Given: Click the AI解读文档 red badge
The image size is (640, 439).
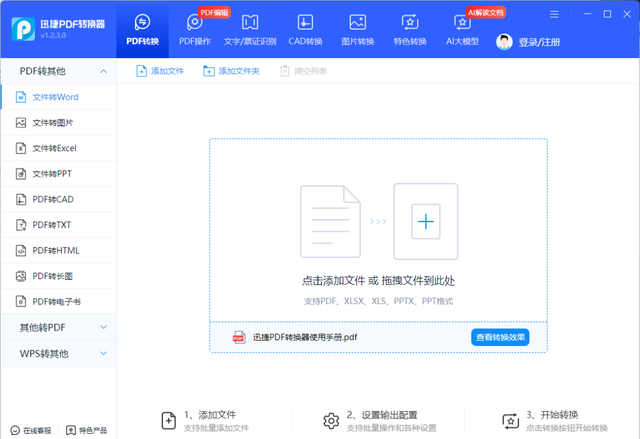Looking at the screenshot, I should [x=486, y=13].
